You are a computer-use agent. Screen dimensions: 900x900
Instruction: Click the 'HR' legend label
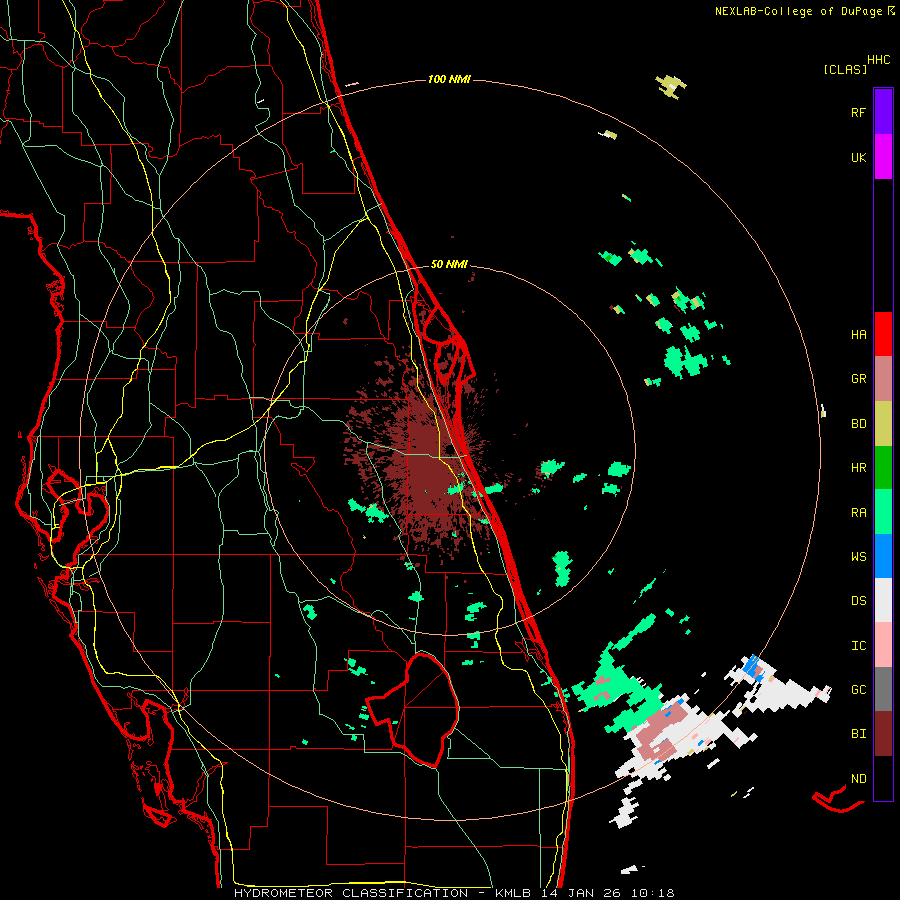[x=858, y=468]
